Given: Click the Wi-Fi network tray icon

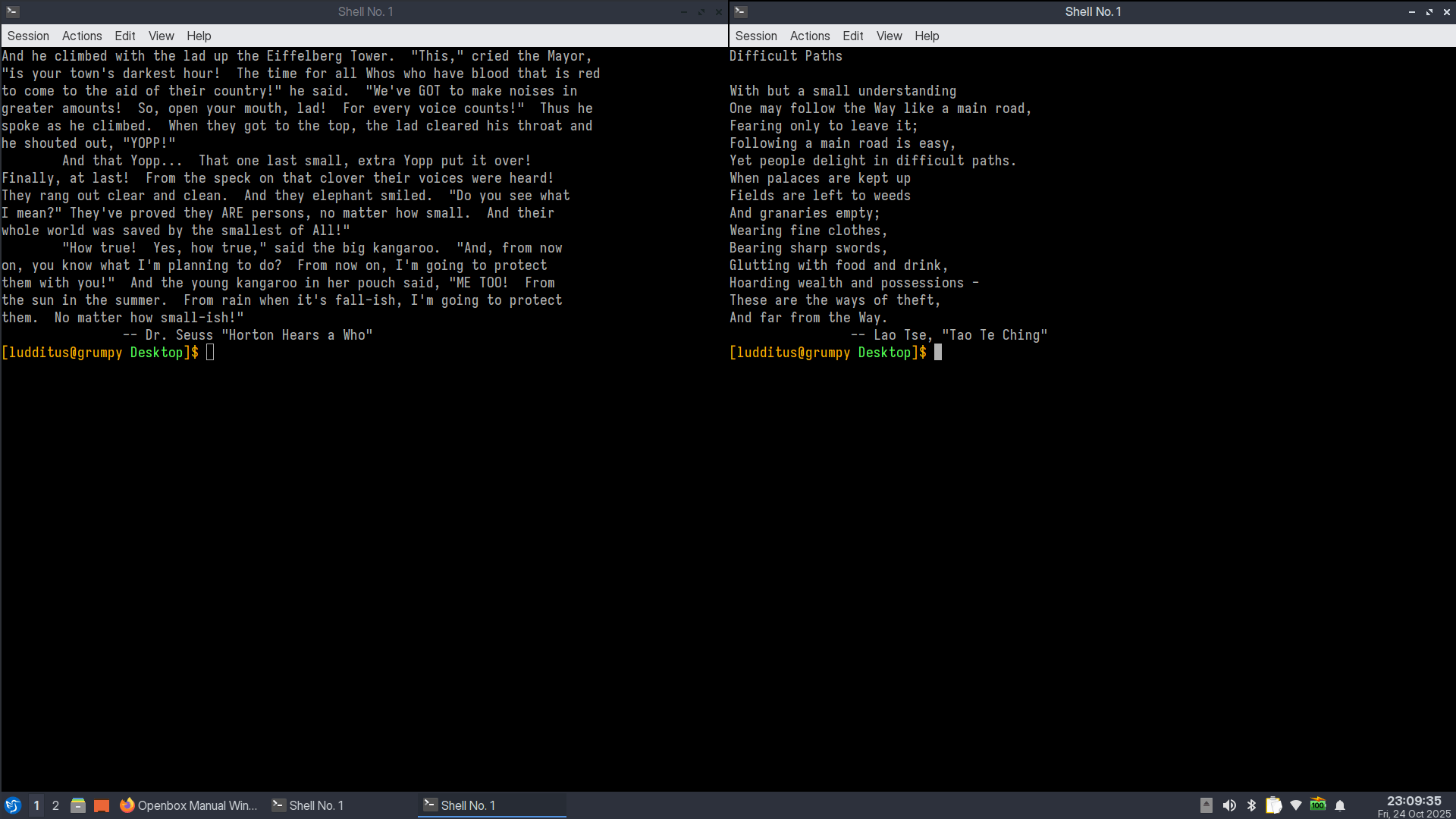Looking at the screenshot, I should tap(1296, 805).
